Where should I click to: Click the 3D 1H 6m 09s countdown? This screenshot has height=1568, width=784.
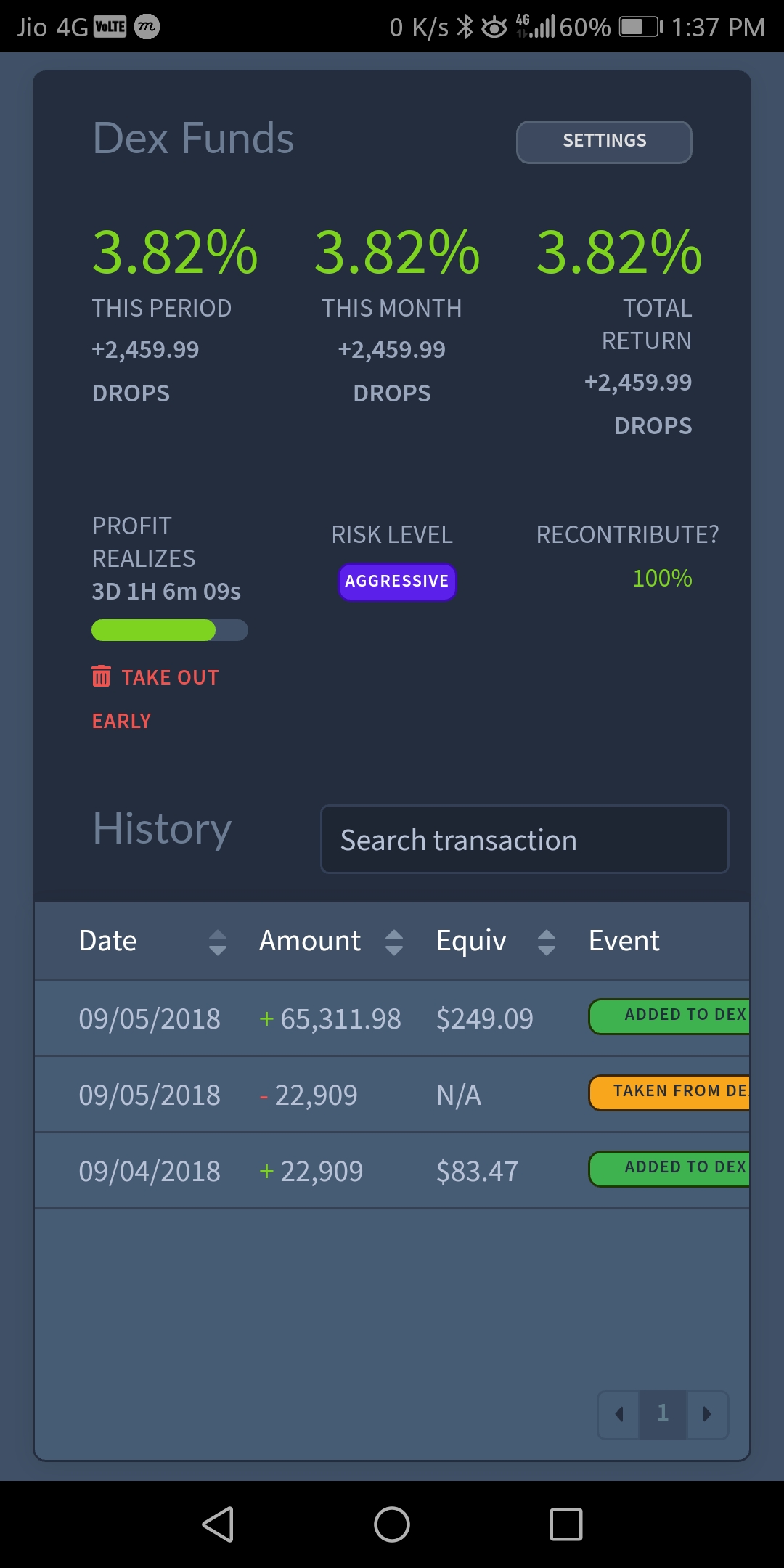pos(166,592)
